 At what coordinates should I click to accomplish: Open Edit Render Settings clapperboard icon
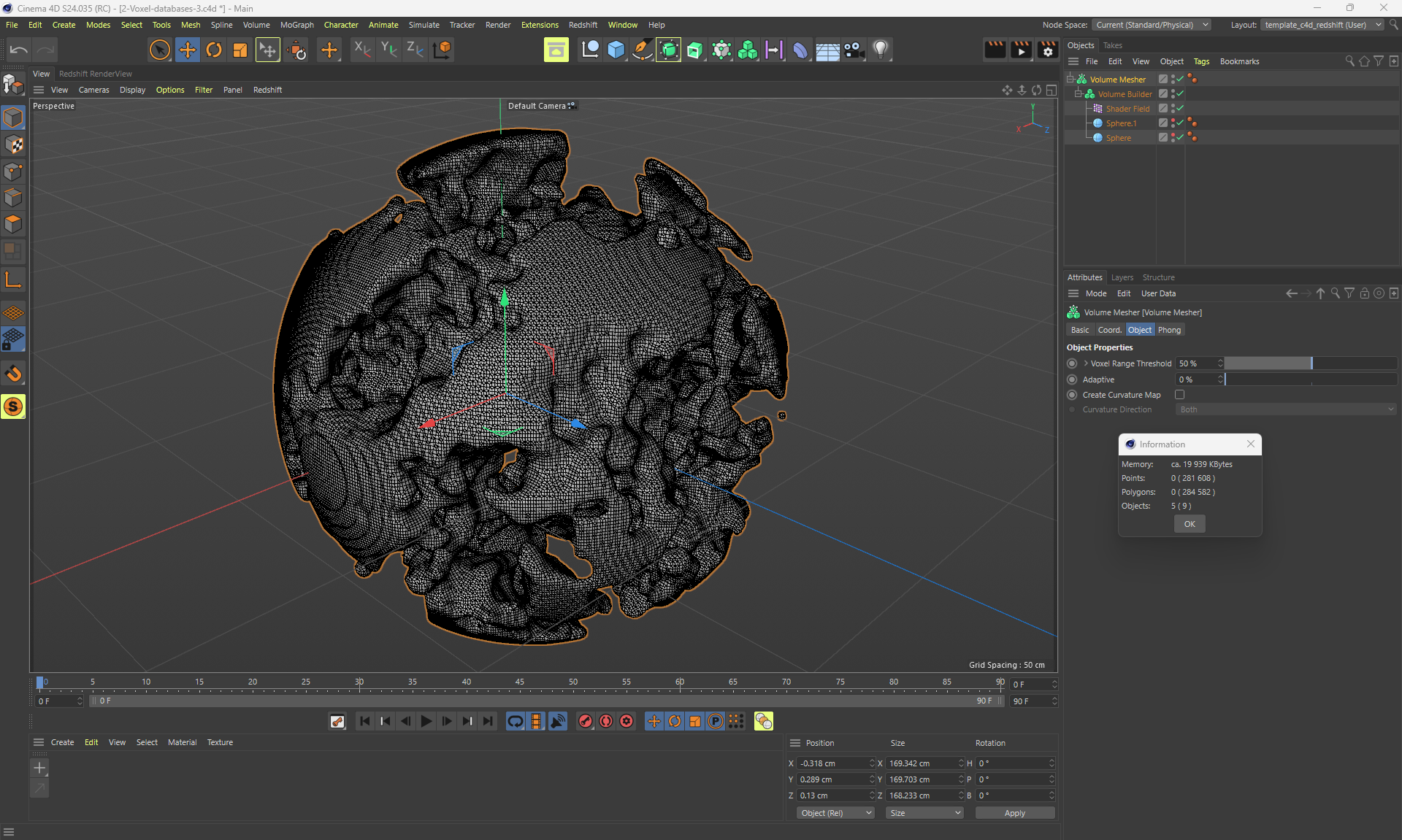tap(1047, 50)
